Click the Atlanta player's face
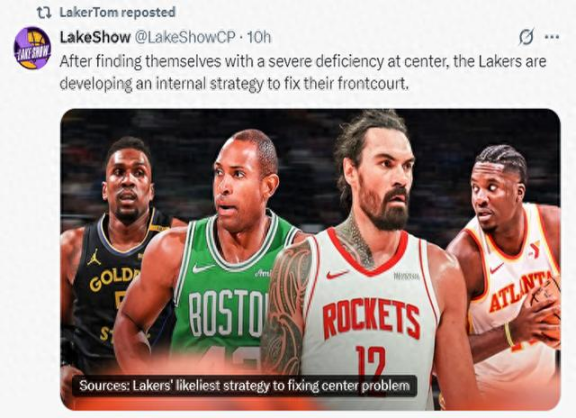 point(493,195)
